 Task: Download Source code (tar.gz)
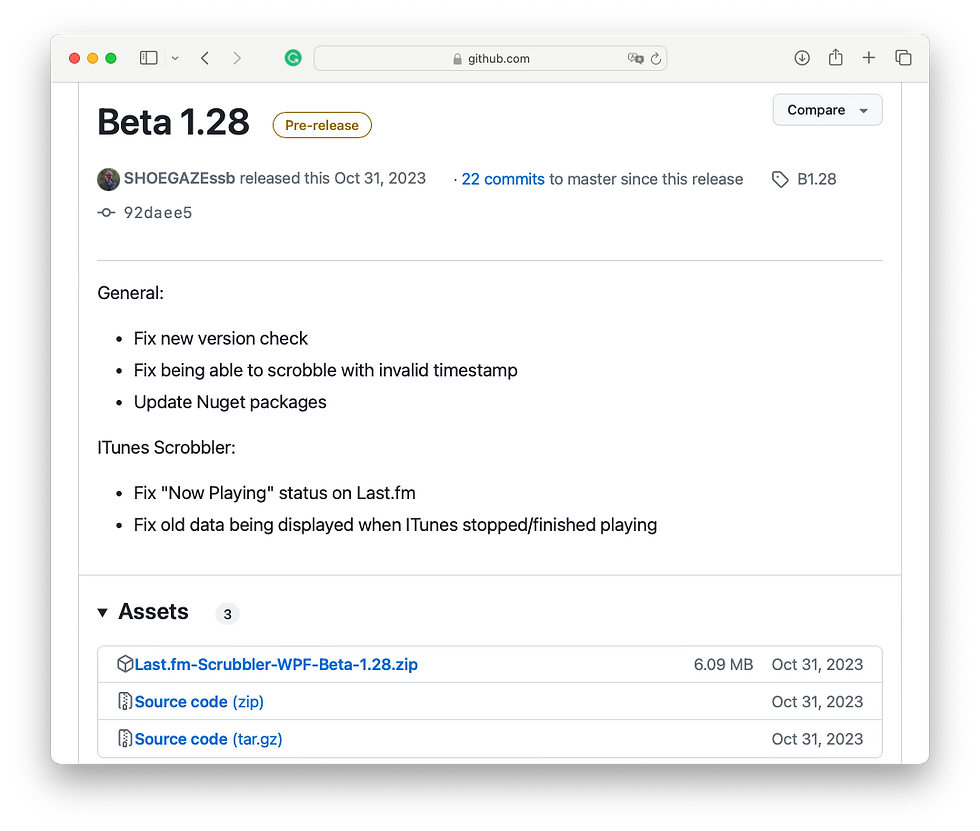point(209,740)
